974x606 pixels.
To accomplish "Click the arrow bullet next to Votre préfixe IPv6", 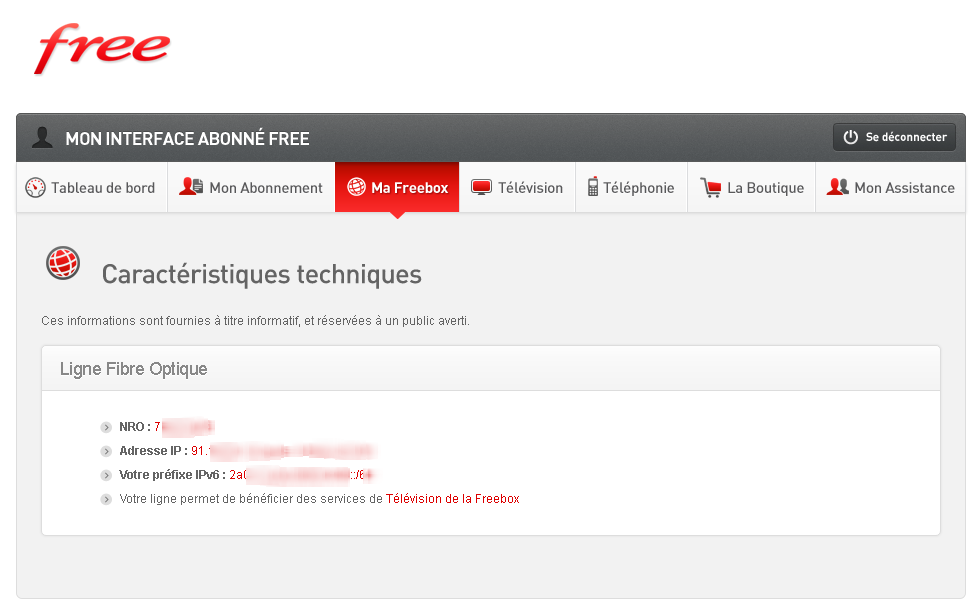I will [x=106, y=476].
